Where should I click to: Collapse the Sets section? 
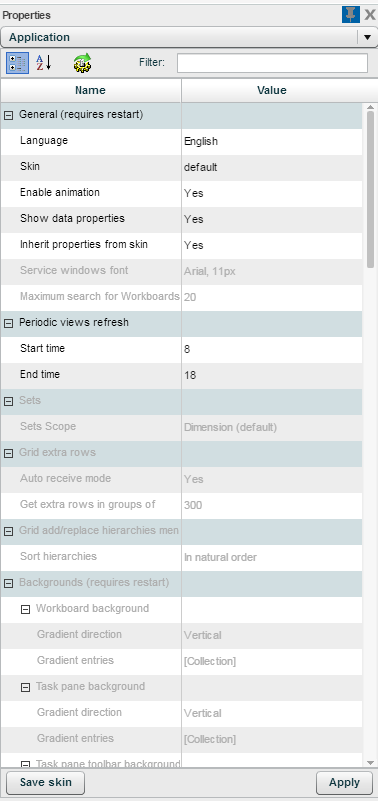pyautogui.click(x=8, y=402)
